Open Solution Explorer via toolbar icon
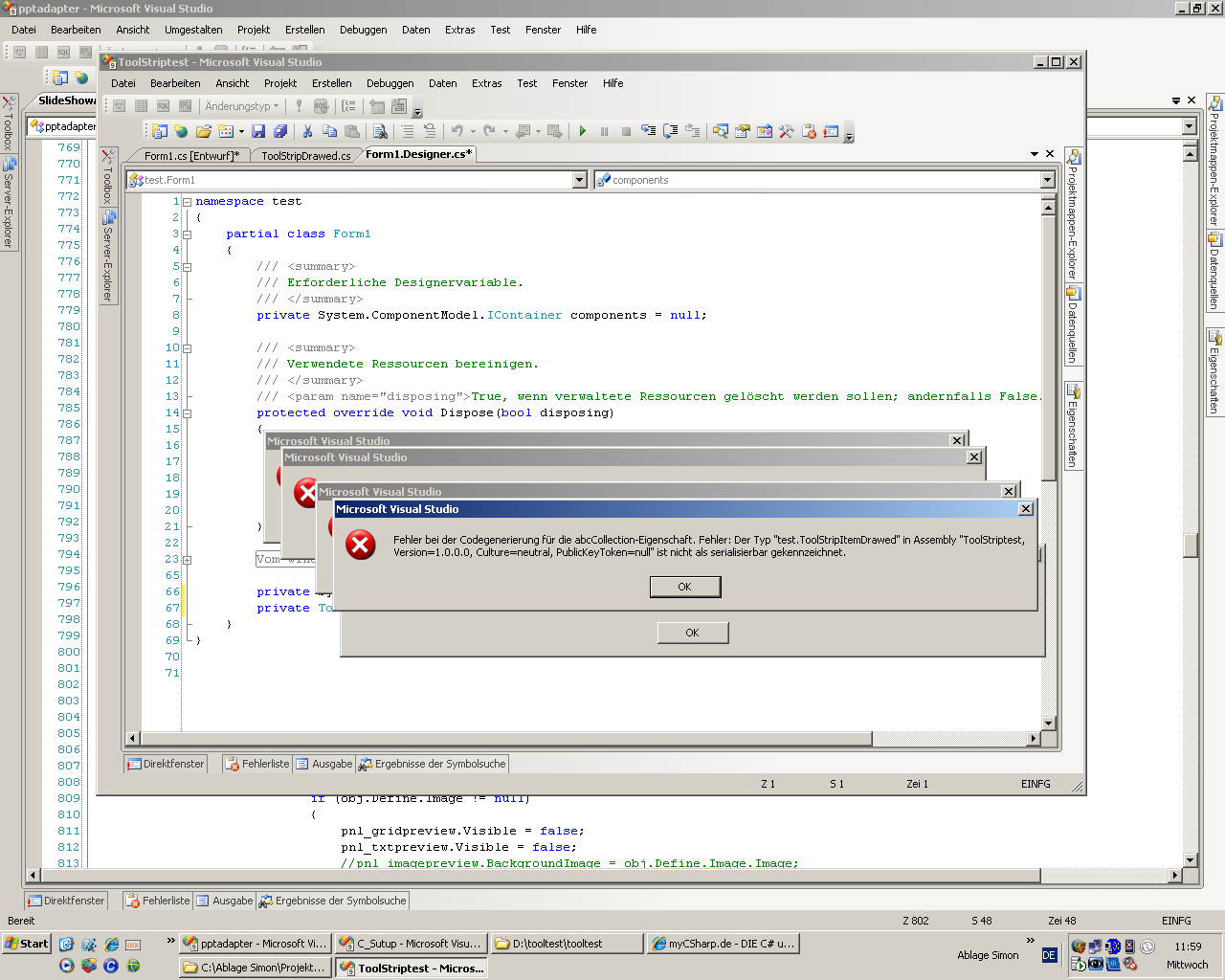 click(720, 131)
